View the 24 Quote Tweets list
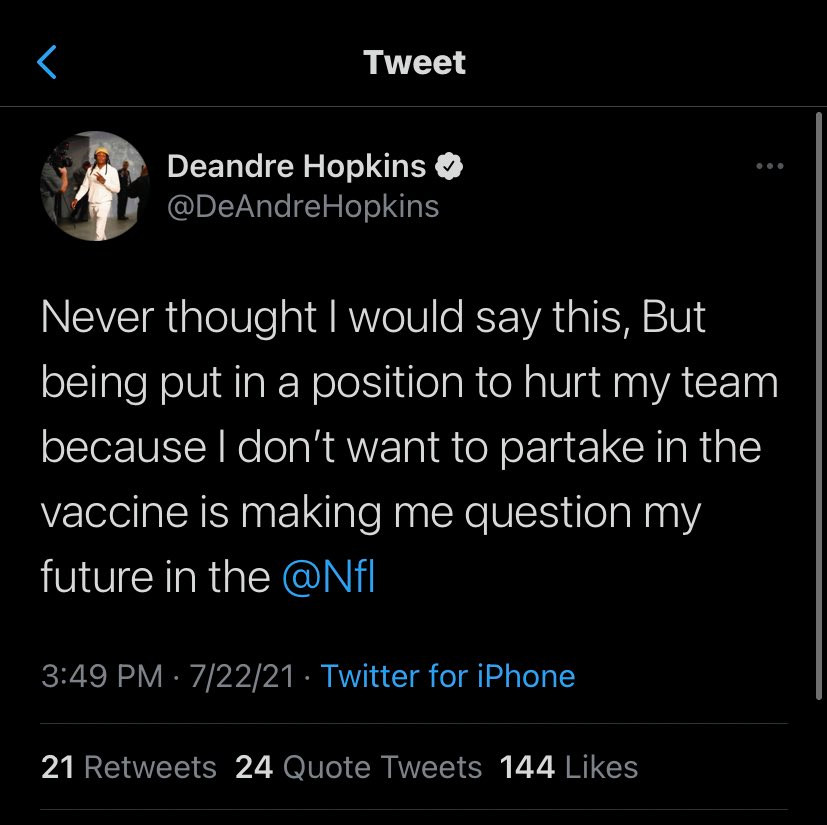The width and height of the screenshot is (827, 825). 358,767
